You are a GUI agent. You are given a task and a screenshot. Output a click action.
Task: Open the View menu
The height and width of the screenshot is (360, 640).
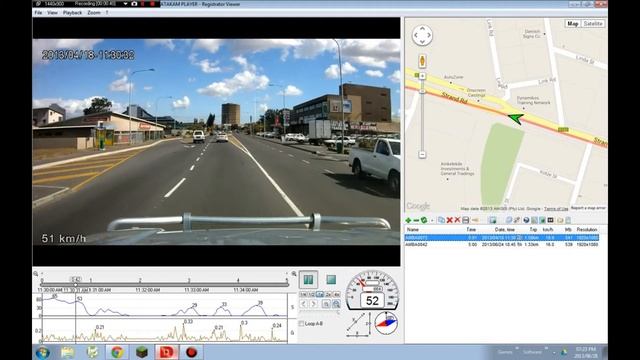(x=52, y=13)
